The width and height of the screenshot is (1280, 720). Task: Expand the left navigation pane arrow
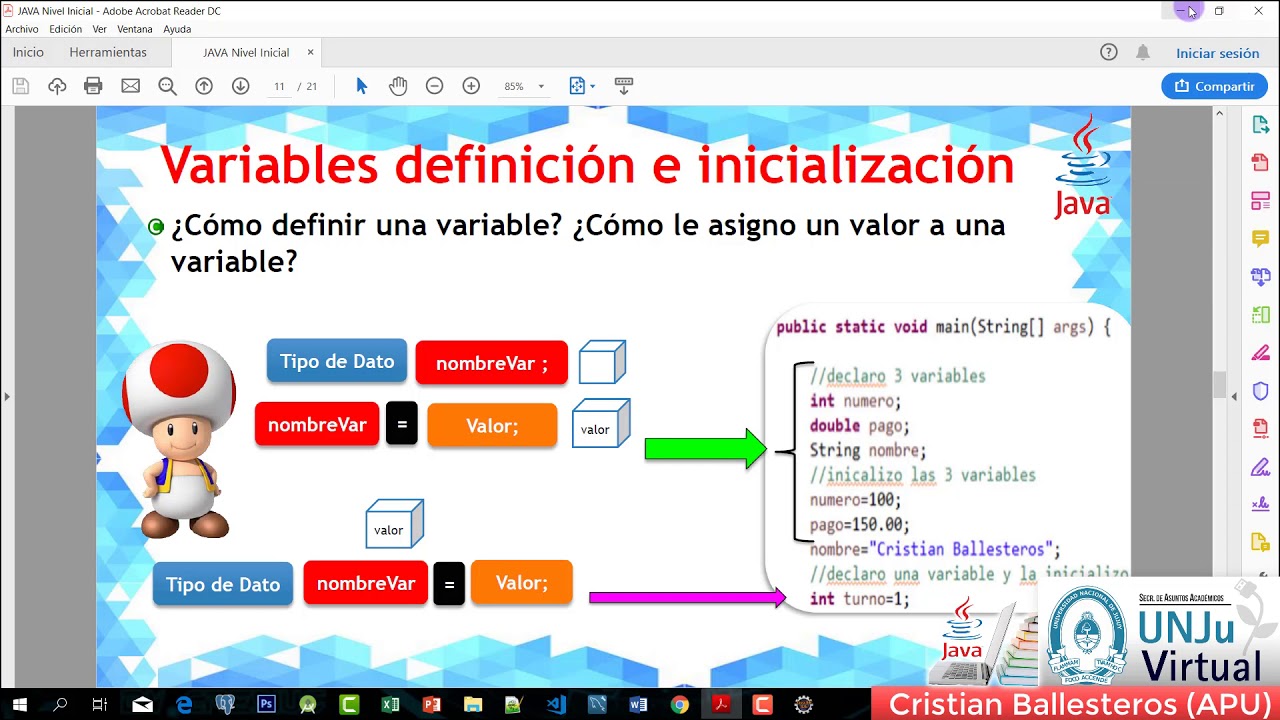click(x=6, y=396)
